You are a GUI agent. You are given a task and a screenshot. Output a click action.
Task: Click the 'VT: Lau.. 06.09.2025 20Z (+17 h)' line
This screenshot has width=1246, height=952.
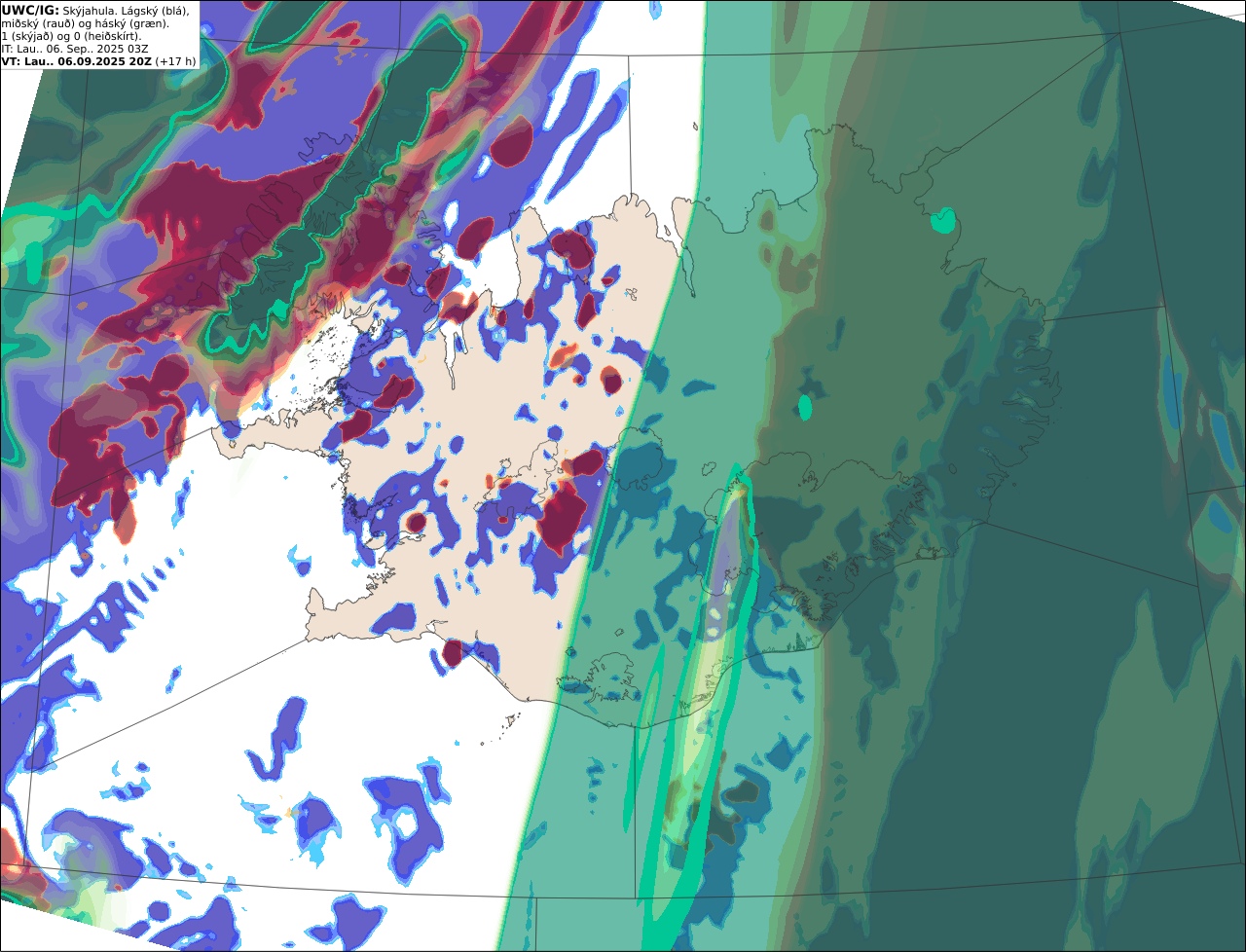pyautogui.click(x=98, y=60)
